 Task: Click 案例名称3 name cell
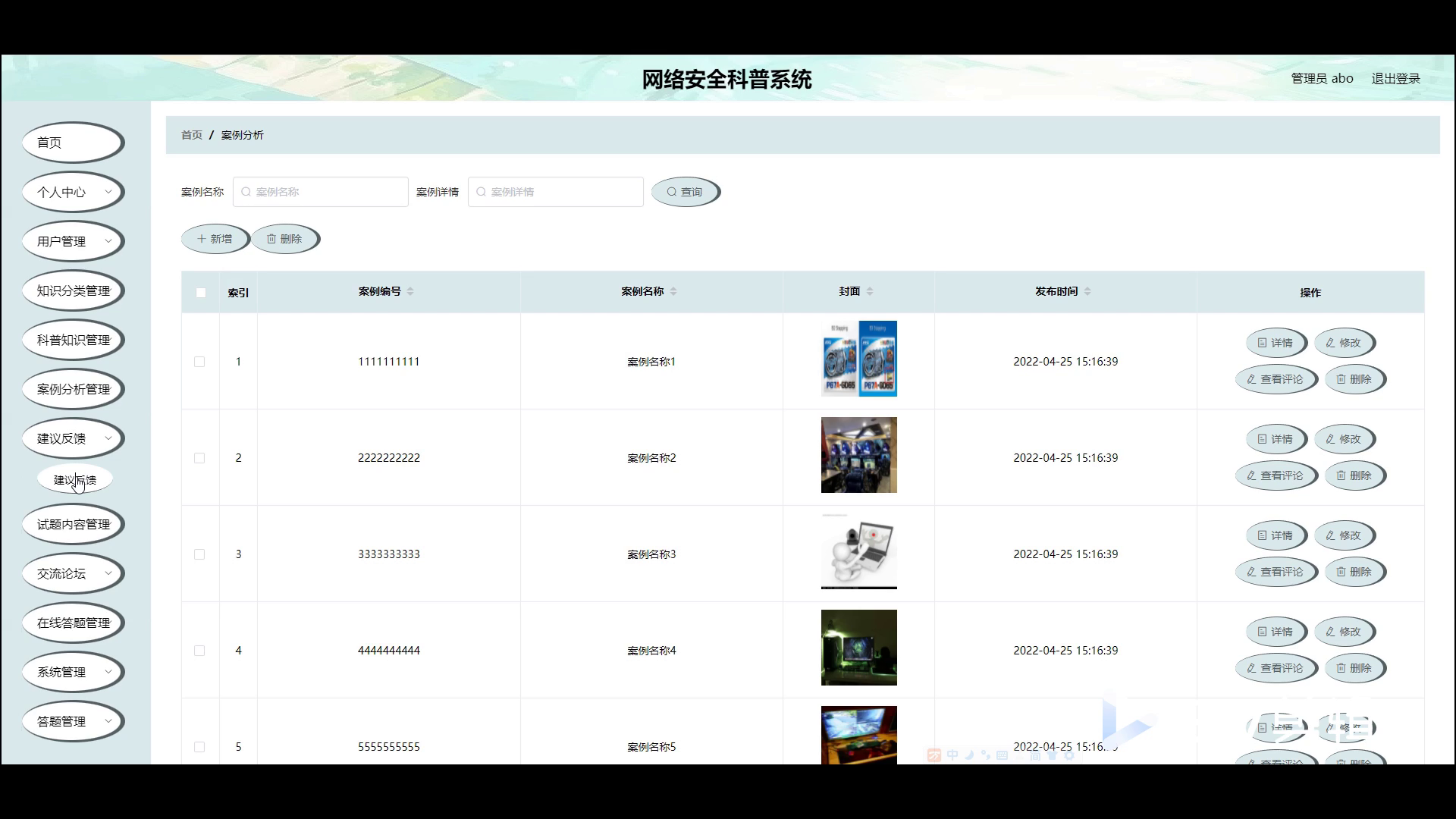tap(651, 554)
